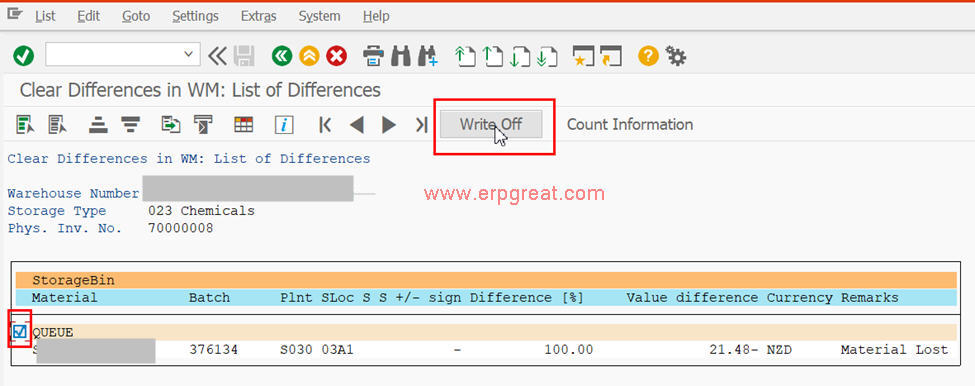Screen dimensions: 975x386
Task: Click the Select All toolbar icon
Action: [25, 124]
